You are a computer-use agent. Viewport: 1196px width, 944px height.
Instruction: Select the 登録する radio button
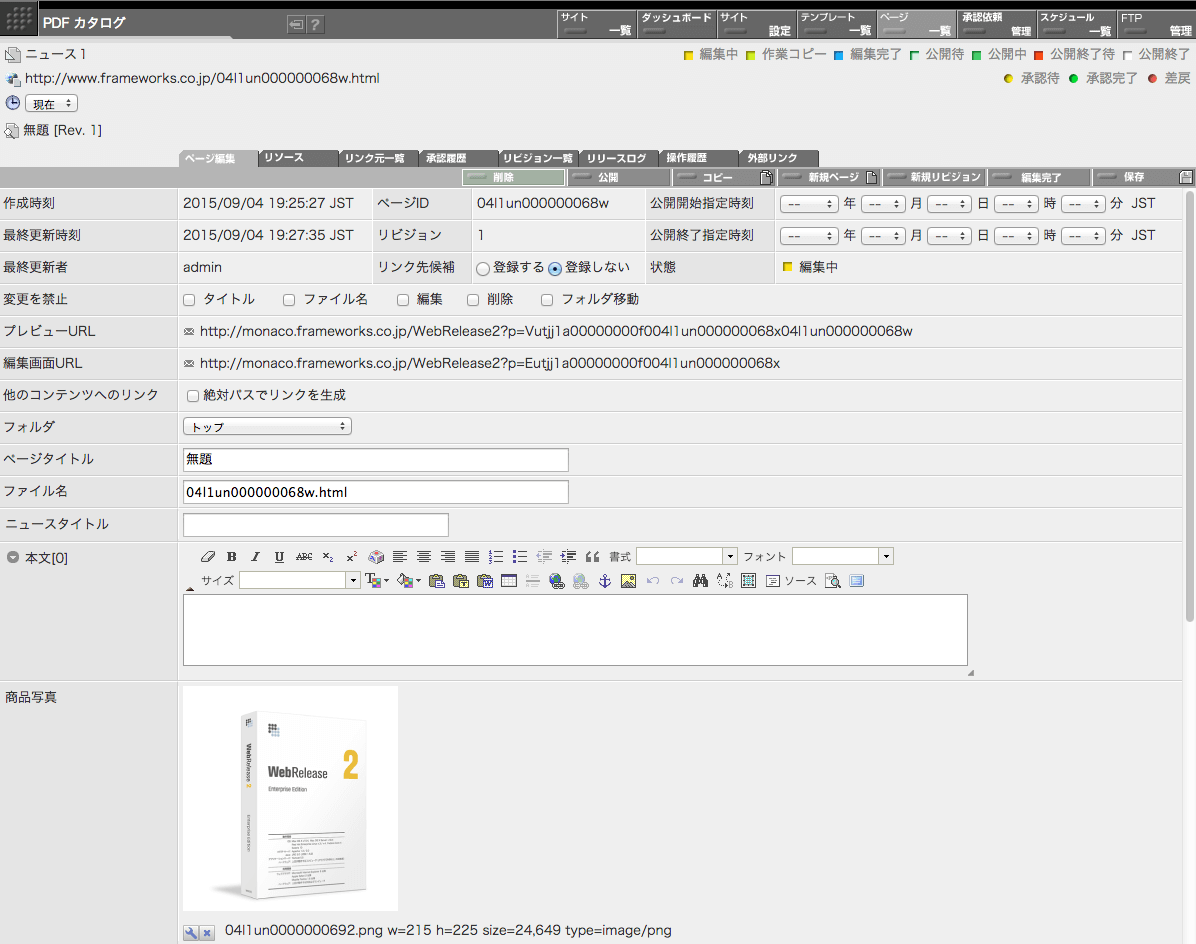click(x=483, y=268)
